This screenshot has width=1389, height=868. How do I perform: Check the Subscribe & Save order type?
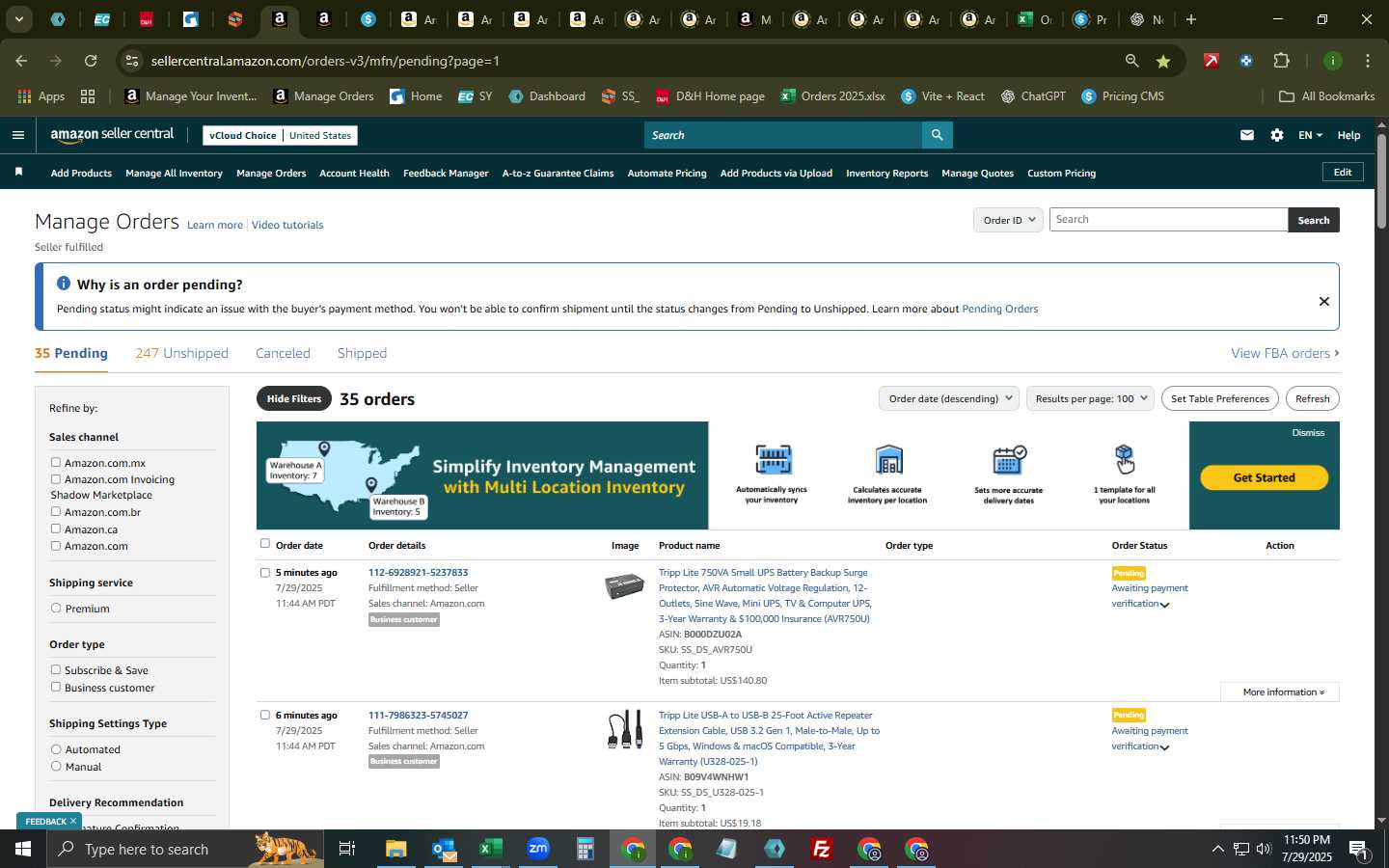pos(56,669)
